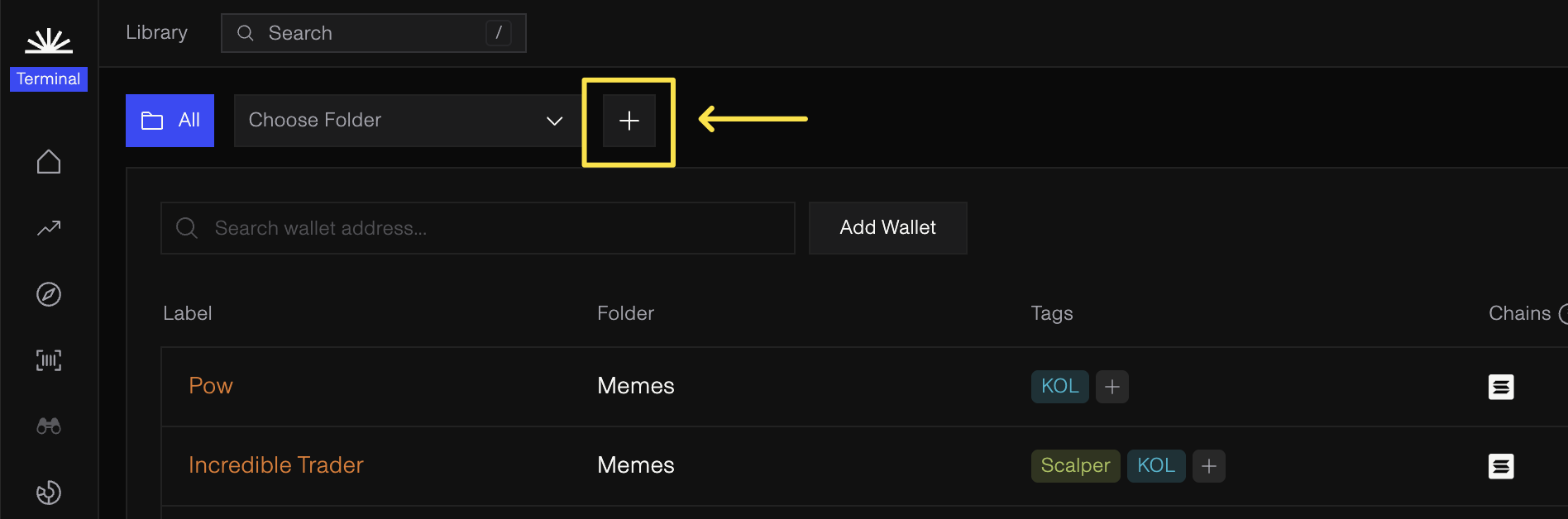Click the chain icon for Incredible Trader

(x=1501, y=466)
